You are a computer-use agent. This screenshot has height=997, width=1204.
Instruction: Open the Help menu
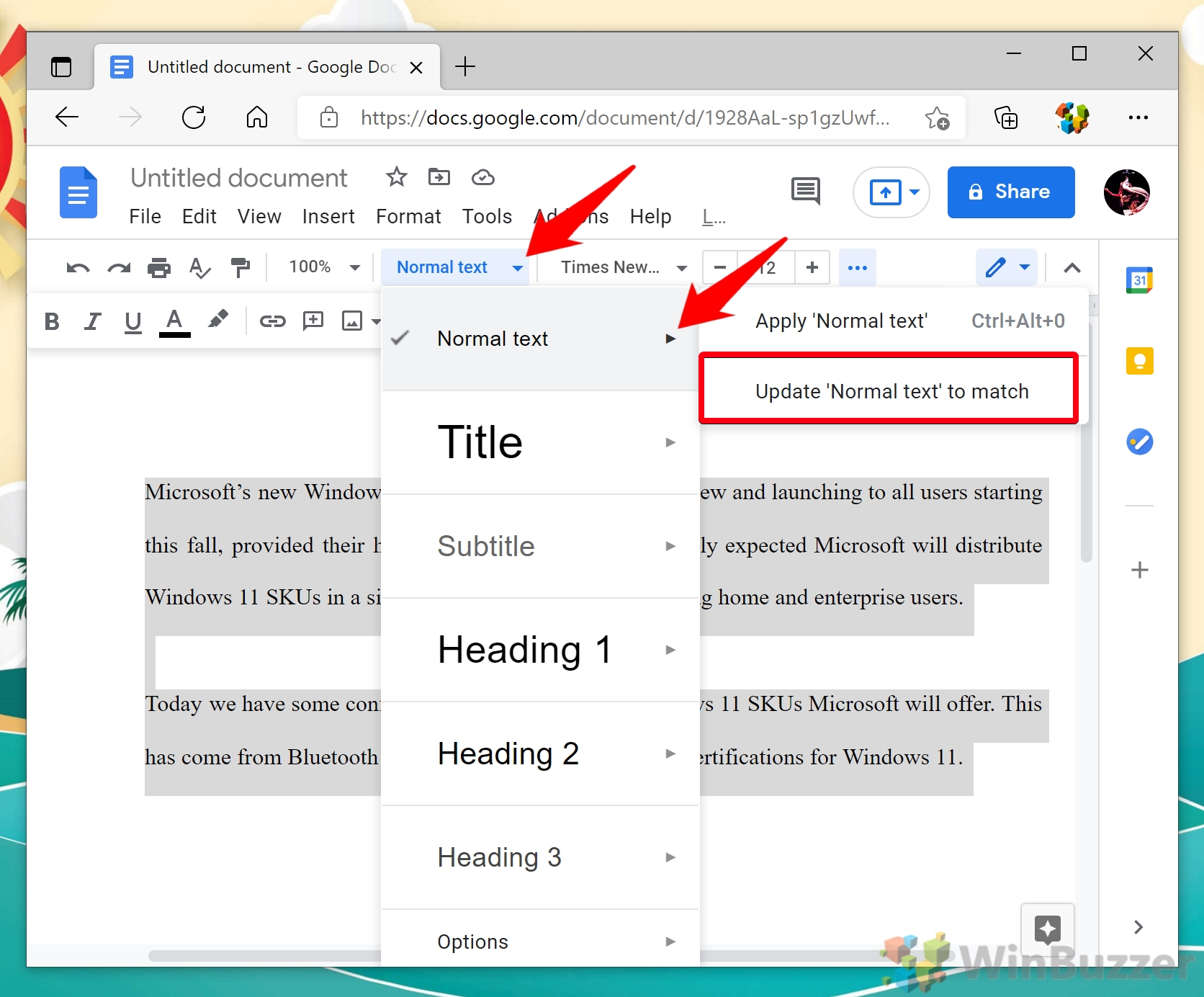(650, 216)
